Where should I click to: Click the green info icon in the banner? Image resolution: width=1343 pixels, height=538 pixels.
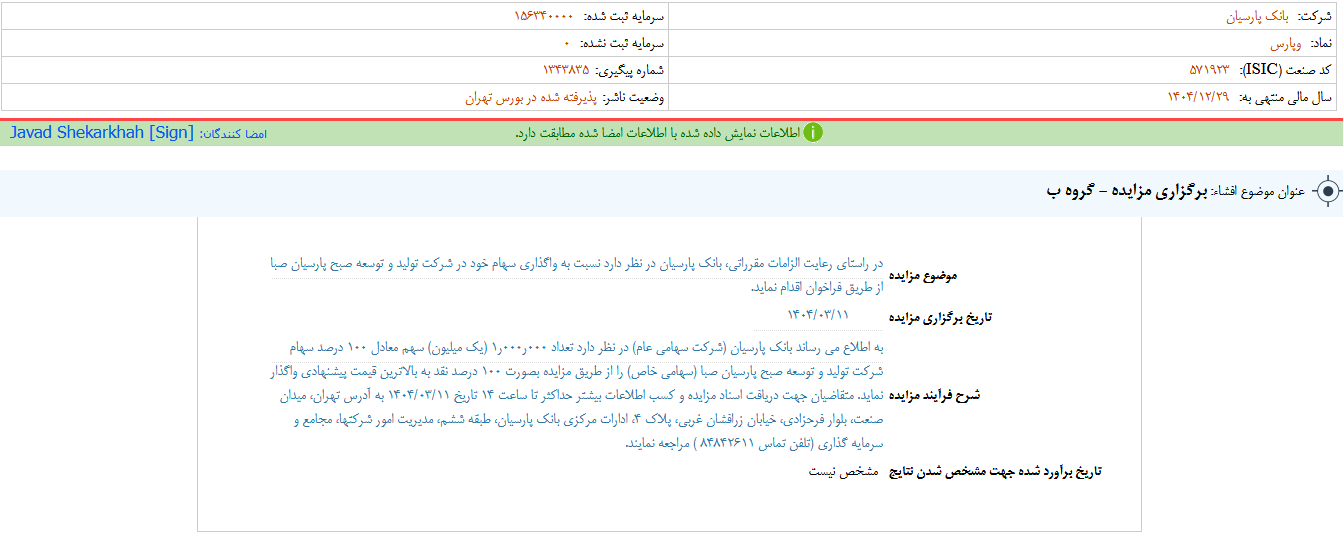tap(813, 133)
